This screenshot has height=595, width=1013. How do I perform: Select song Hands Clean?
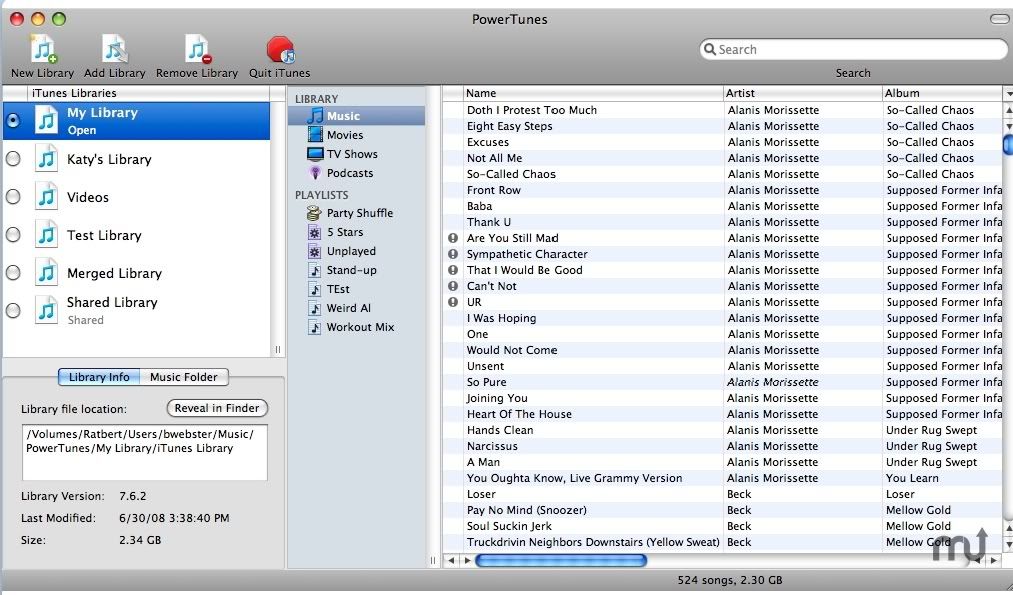[x=500, y=430]
